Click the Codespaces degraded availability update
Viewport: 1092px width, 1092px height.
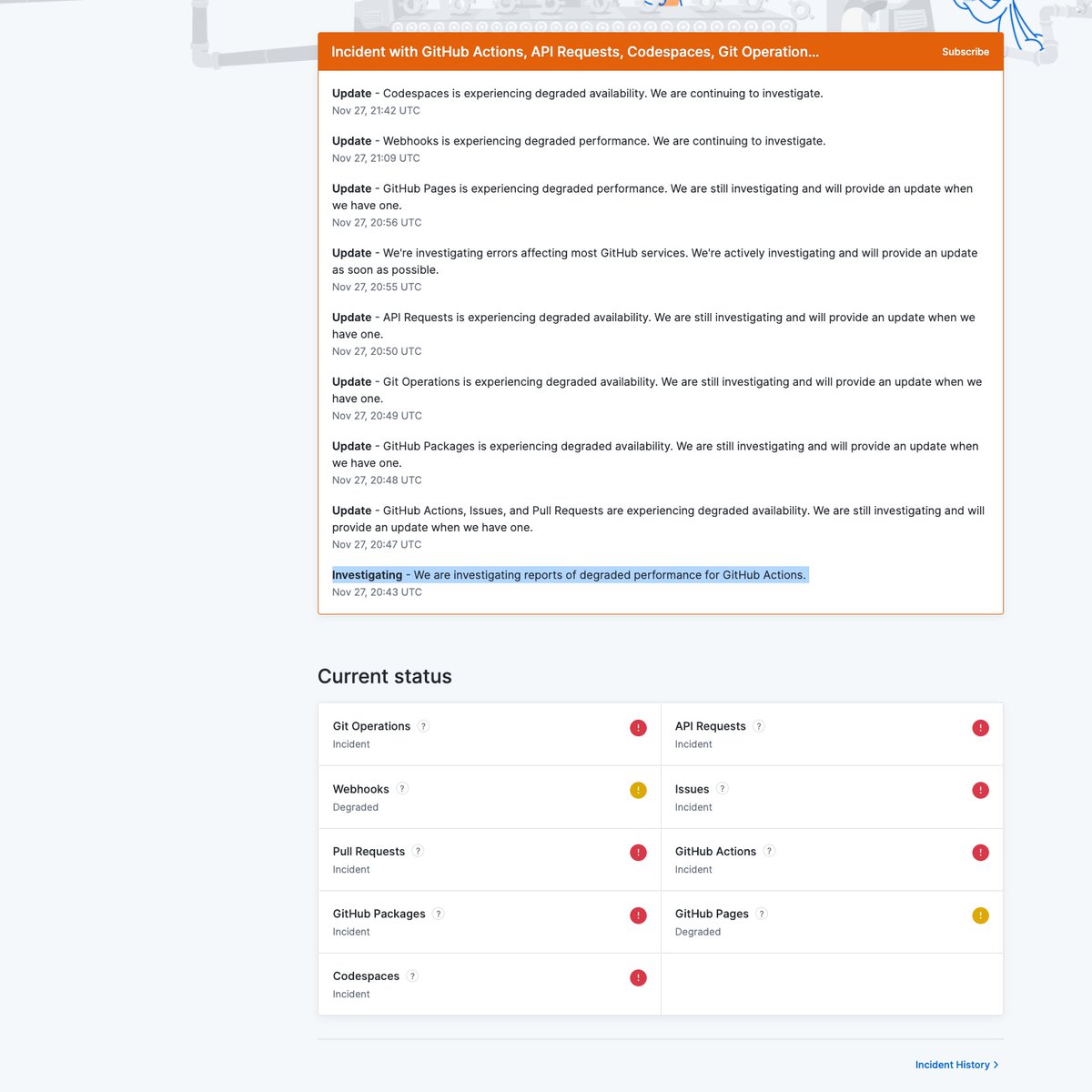(577, 94)
